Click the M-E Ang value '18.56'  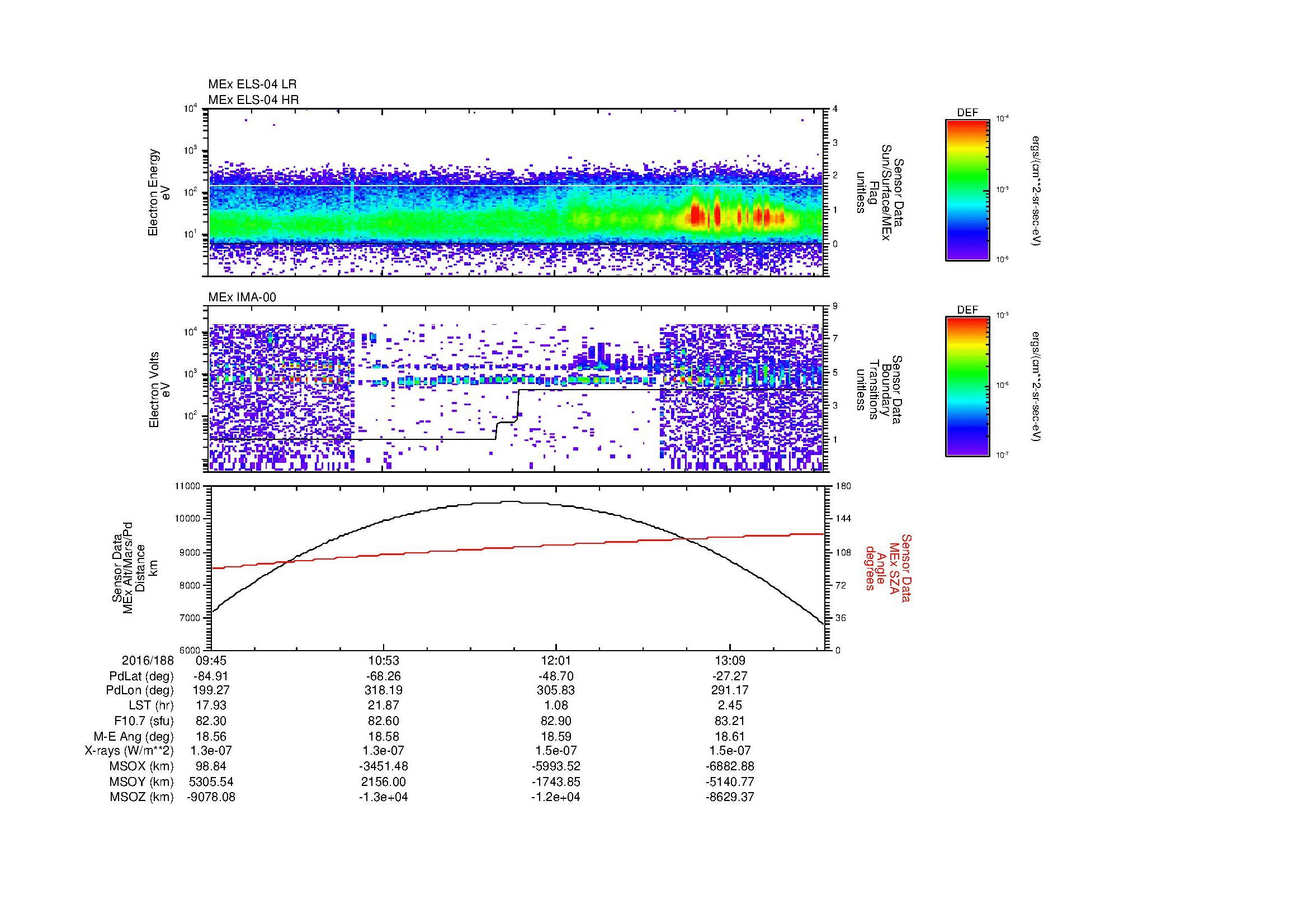coord(211,737)
